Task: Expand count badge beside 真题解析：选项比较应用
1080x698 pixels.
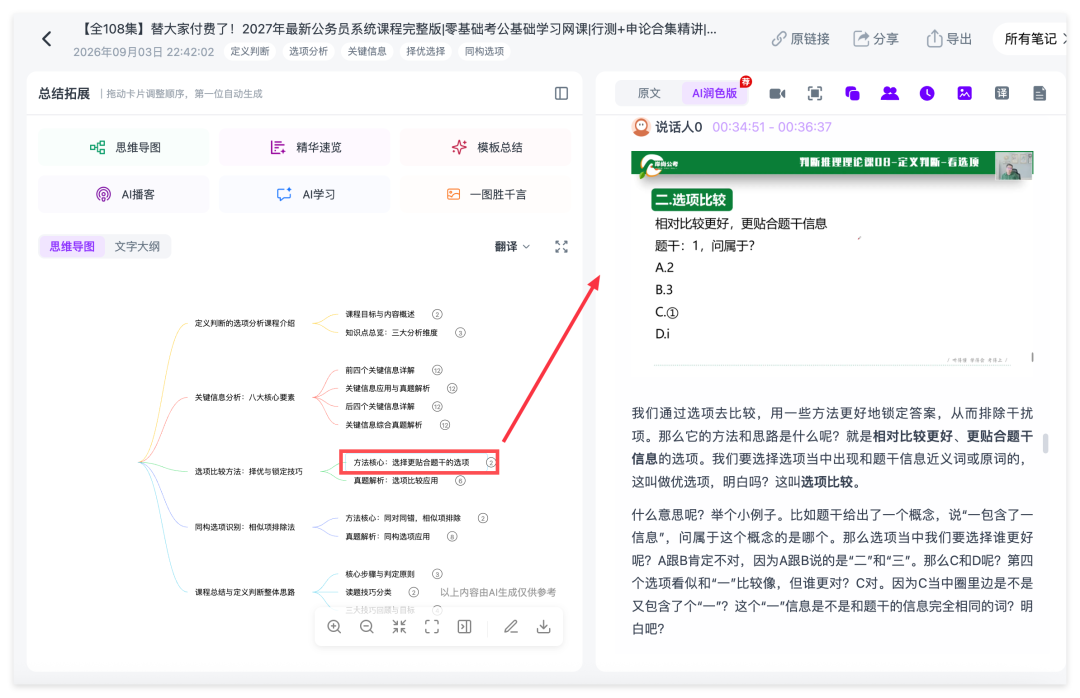Action: coord(460,481)
